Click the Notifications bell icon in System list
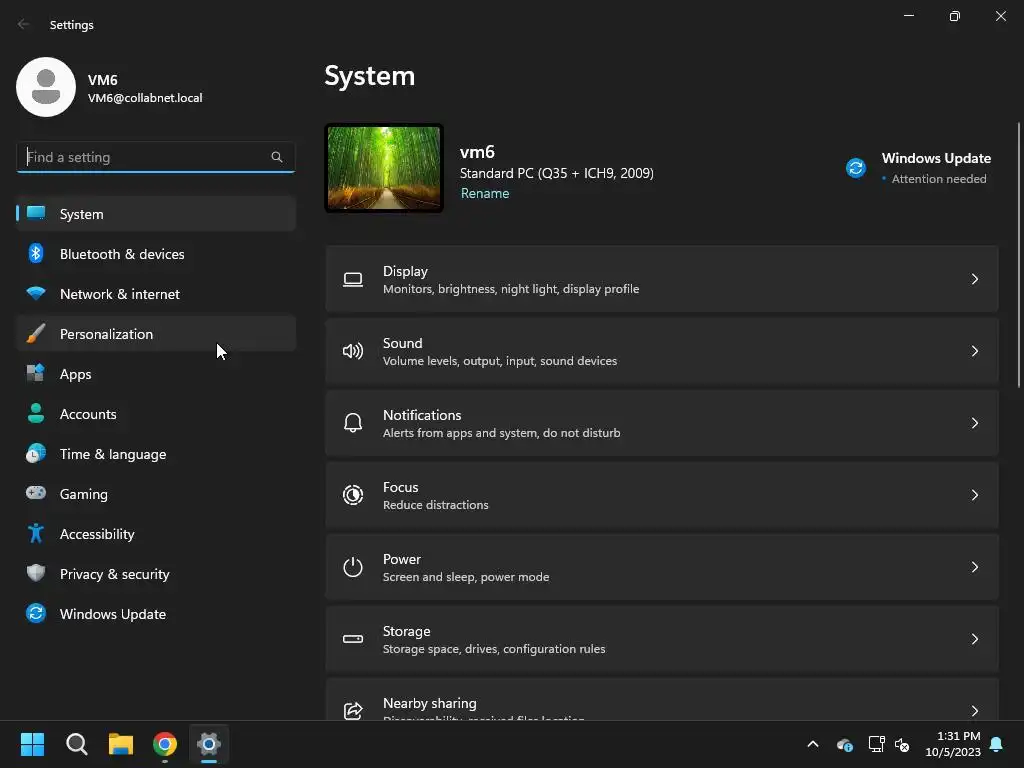1024x768 pixels. point(353,423)
